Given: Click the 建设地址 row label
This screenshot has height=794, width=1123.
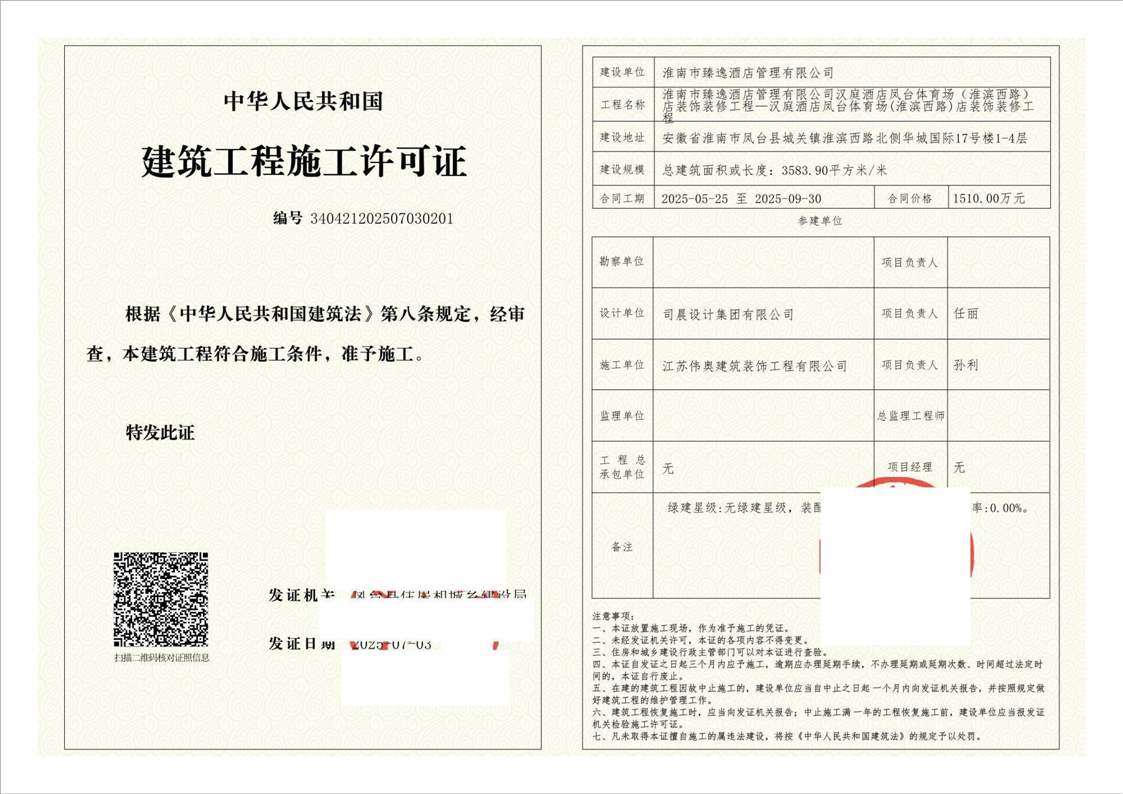Looking at the screenshot, I should click(622, 137).
